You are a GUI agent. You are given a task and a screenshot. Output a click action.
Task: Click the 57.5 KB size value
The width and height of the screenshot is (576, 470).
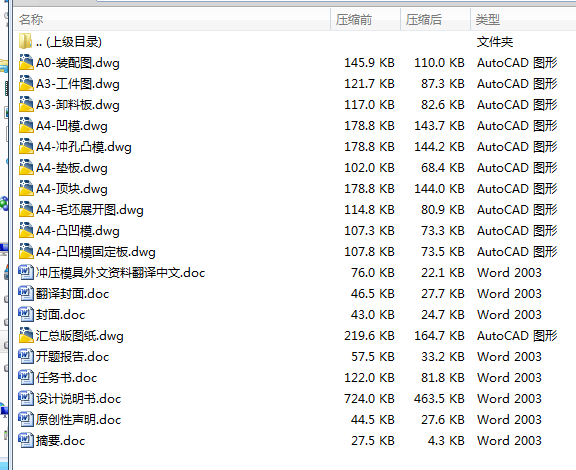pos(372,356)
